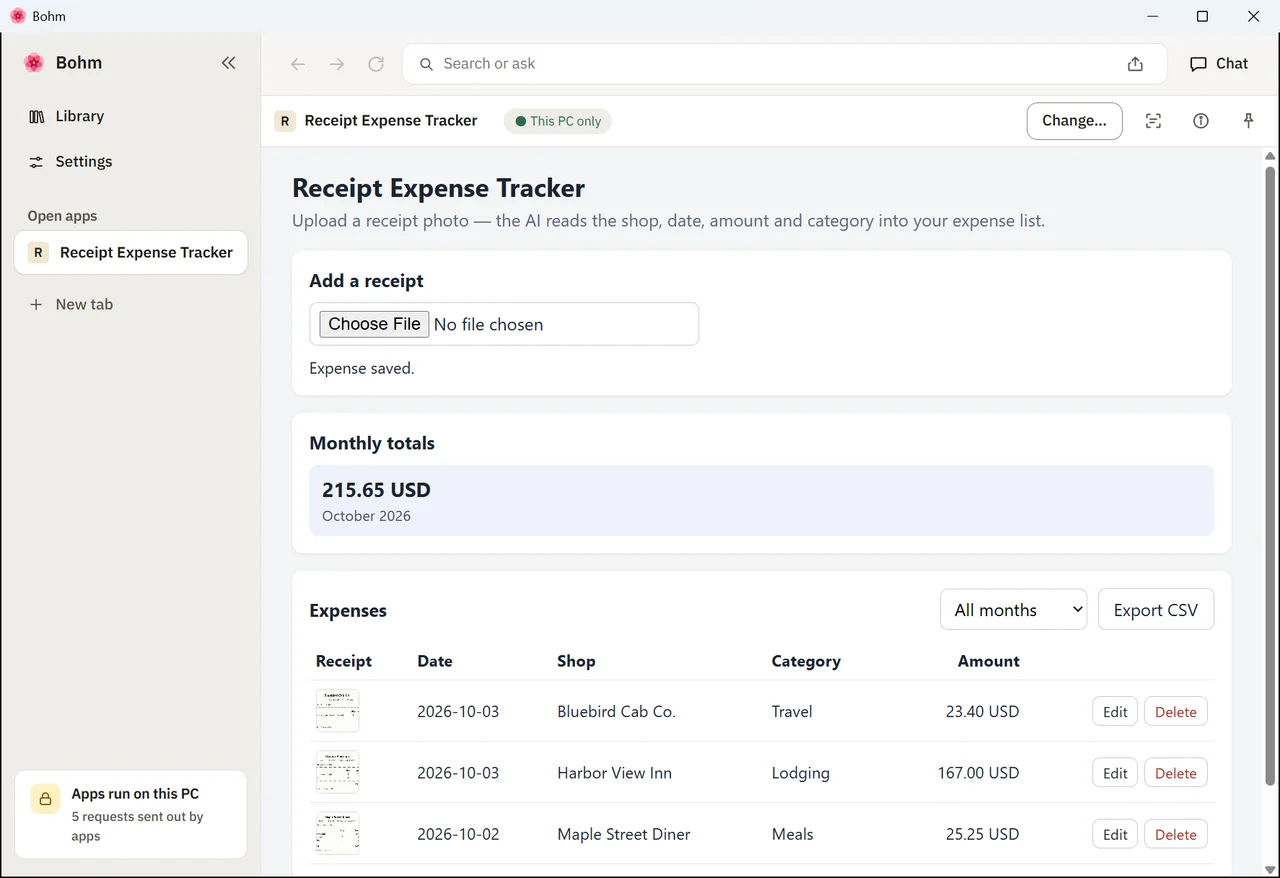Image resolution: width=1280 pixels, height=878 pixels.
Task: Click the Apps run on this PC notice
Action: [x=131, y=814]
